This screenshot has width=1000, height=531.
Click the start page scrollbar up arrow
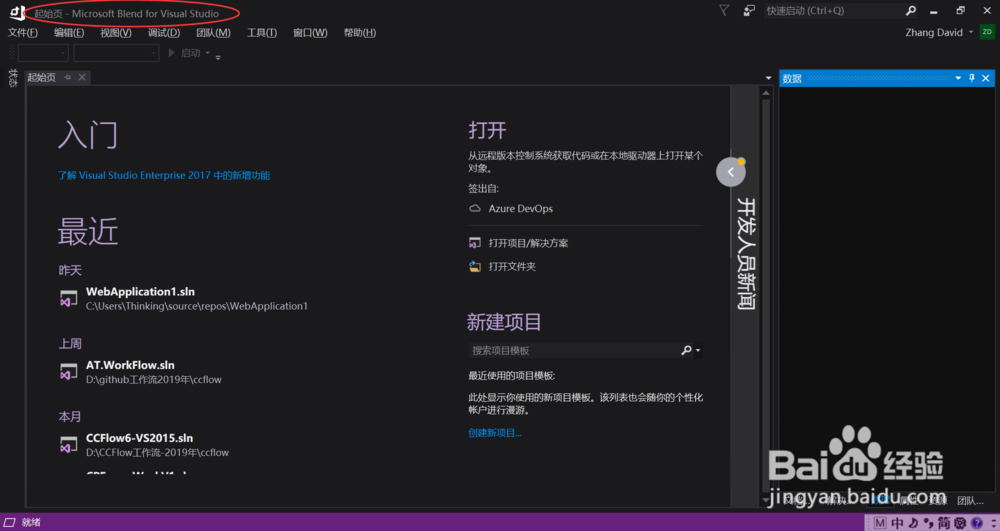pyautogui.click(x=766, y=92)
